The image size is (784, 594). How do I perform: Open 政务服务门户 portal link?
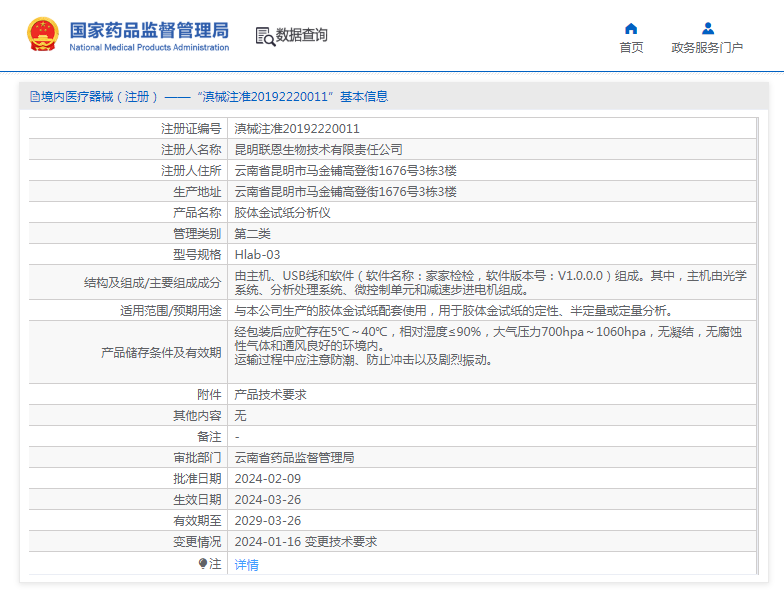[x=707, y=48]
